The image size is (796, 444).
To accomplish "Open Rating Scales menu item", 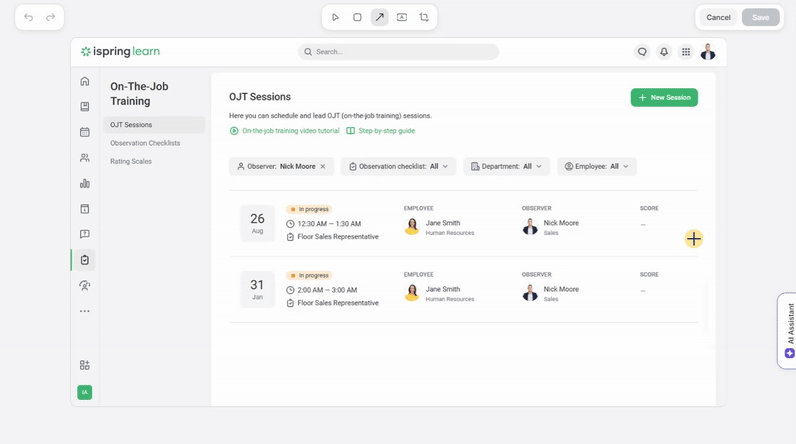I will click(131, 161).
